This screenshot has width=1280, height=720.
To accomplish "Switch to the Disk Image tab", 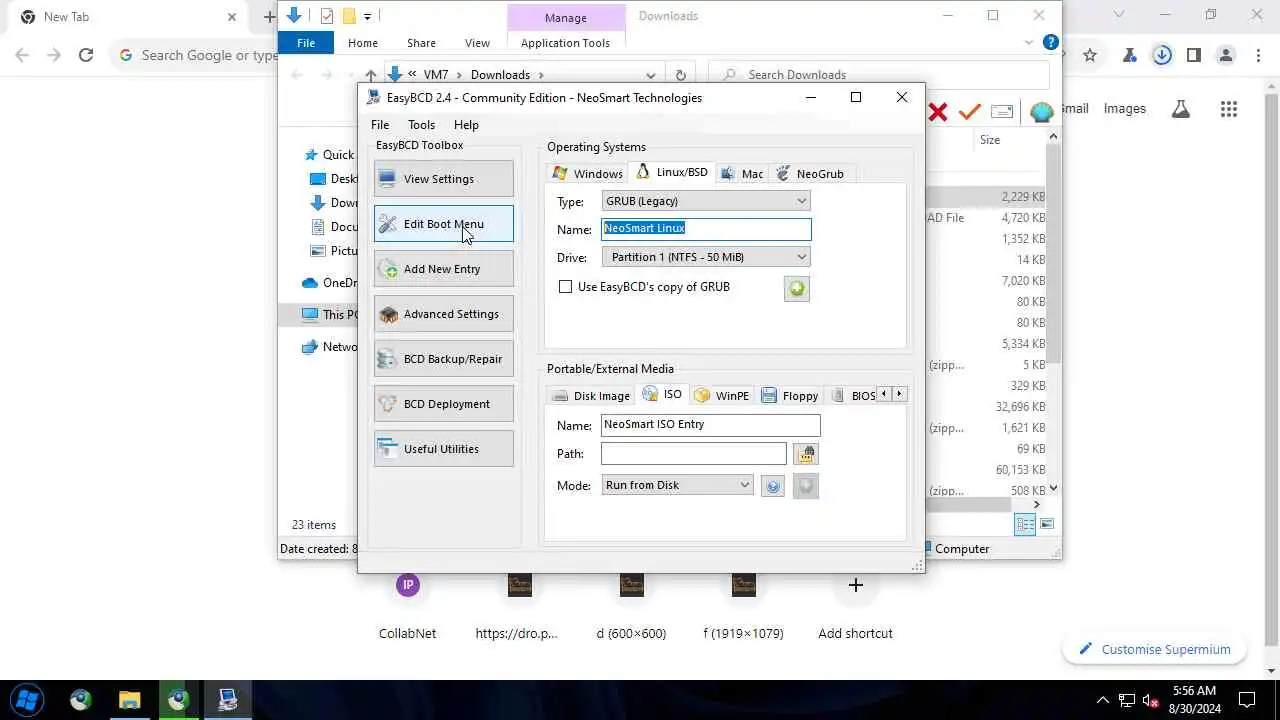I will 591,396.
